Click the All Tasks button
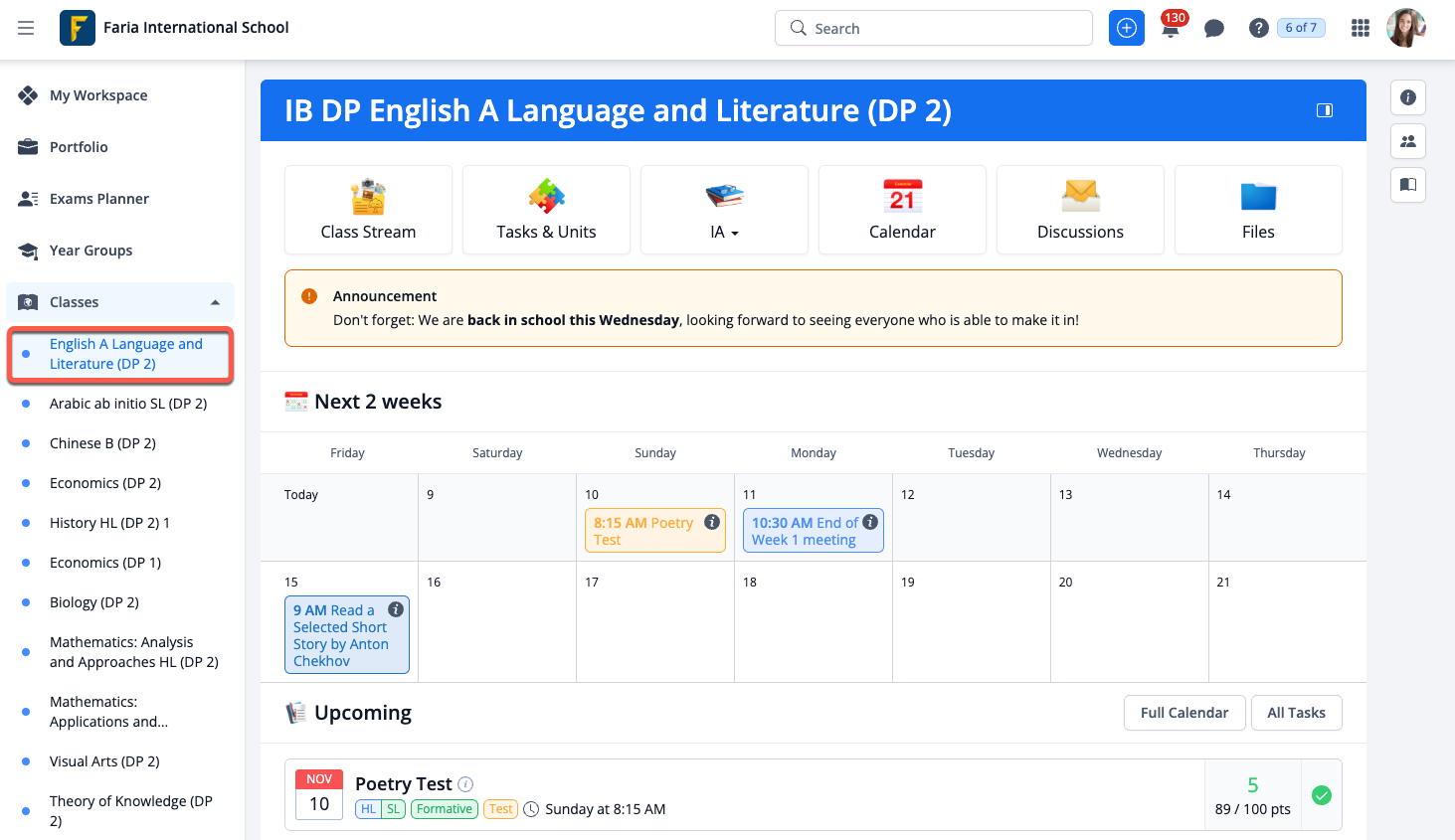 click(1295, 713)
